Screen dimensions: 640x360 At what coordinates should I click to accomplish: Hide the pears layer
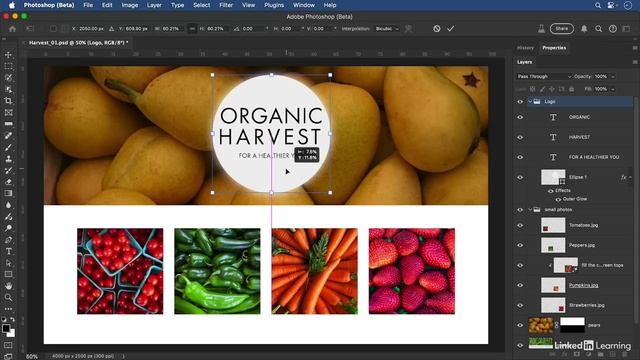click(x=520, y=325)
